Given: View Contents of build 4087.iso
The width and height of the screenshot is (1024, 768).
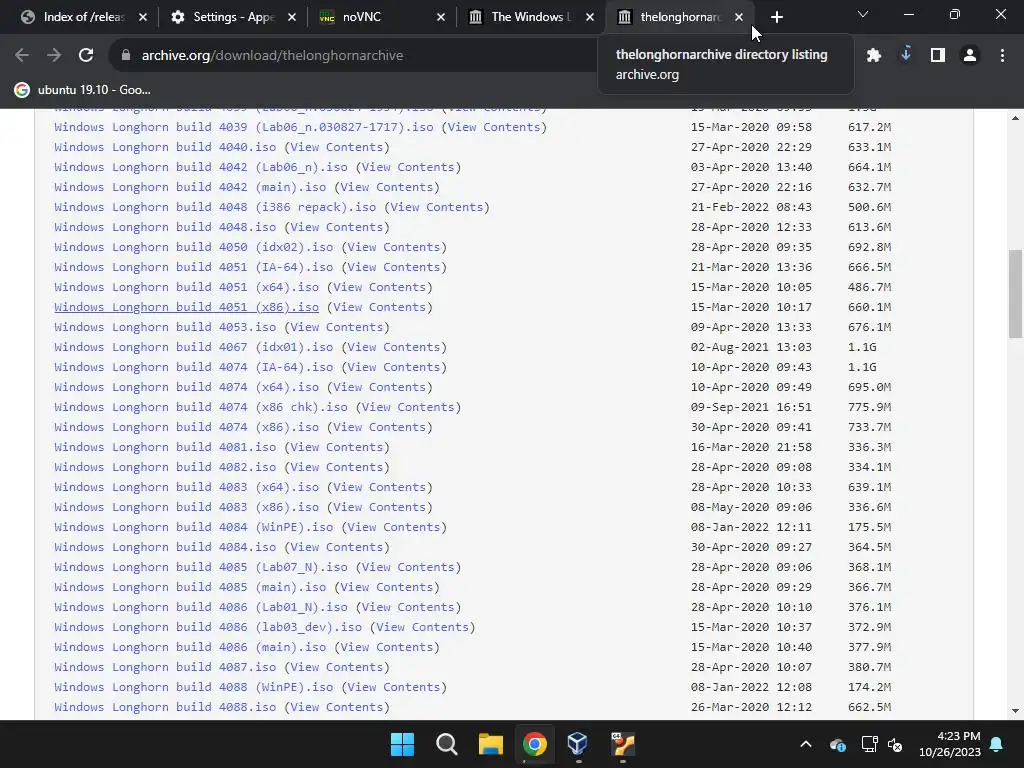Looking at the screenshot, I should (x=336, y=667).
